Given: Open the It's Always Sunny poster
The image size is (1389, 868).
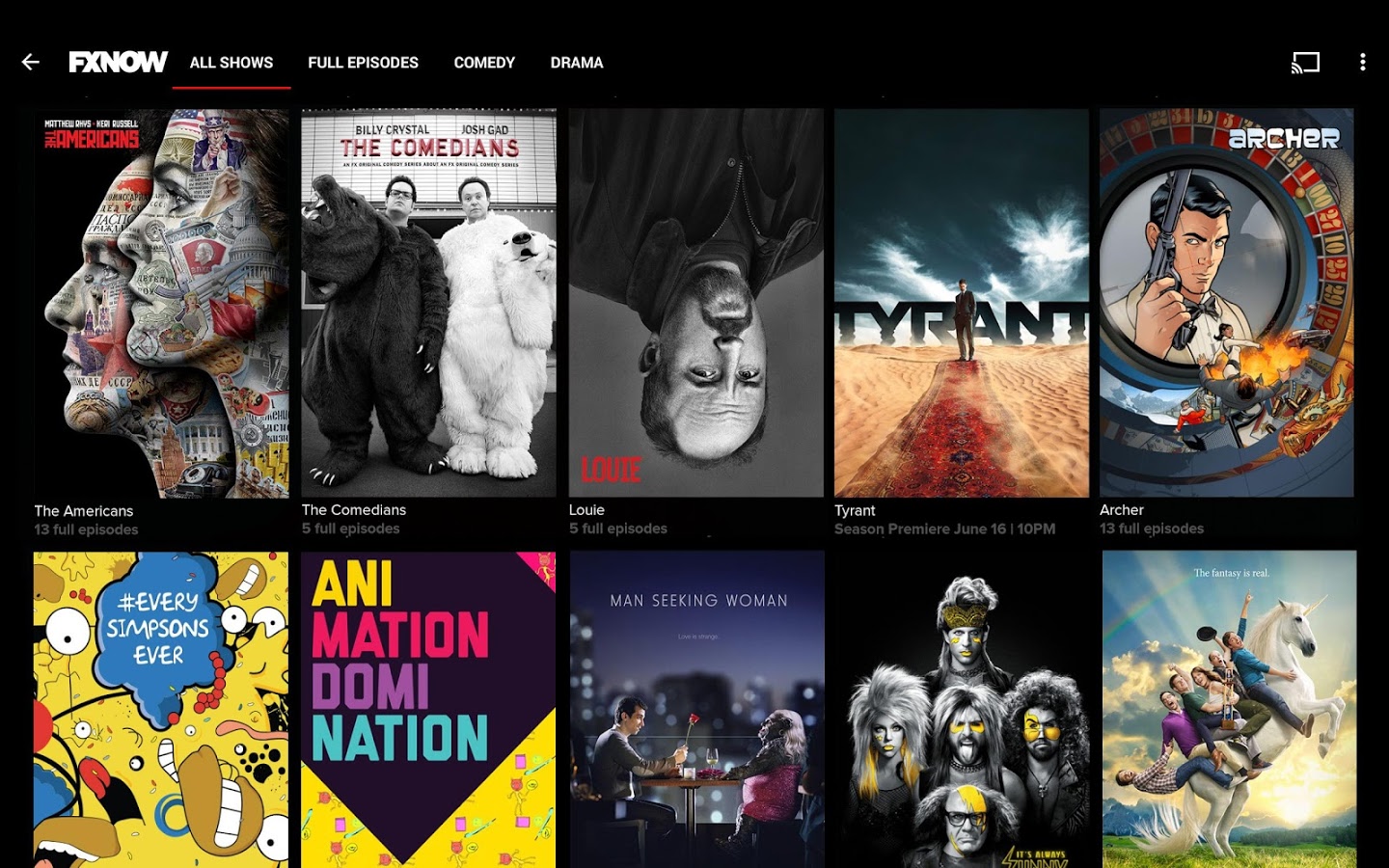Looking at the screenshot, I should coord(963,709).
